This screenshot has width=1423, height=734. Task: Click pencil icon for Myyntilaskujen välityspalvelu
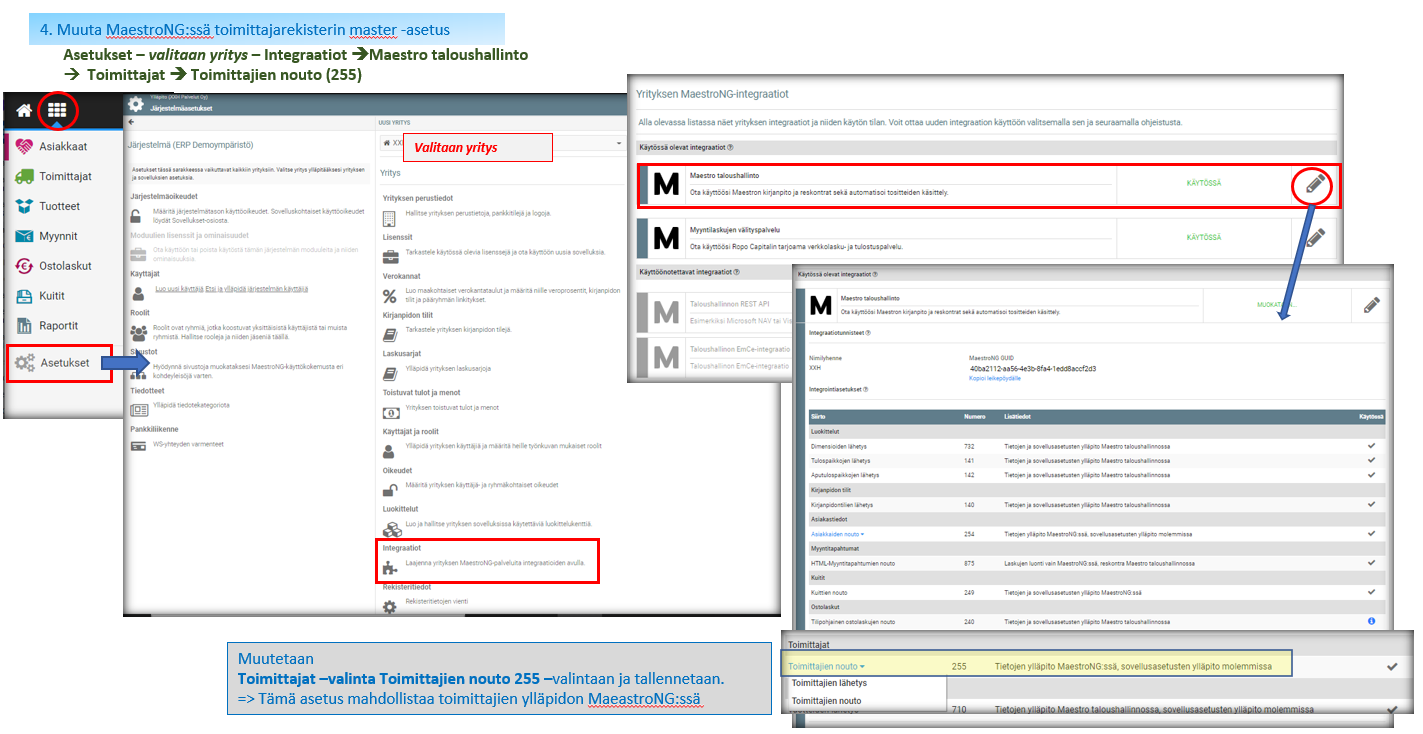tap(1316, 238)
